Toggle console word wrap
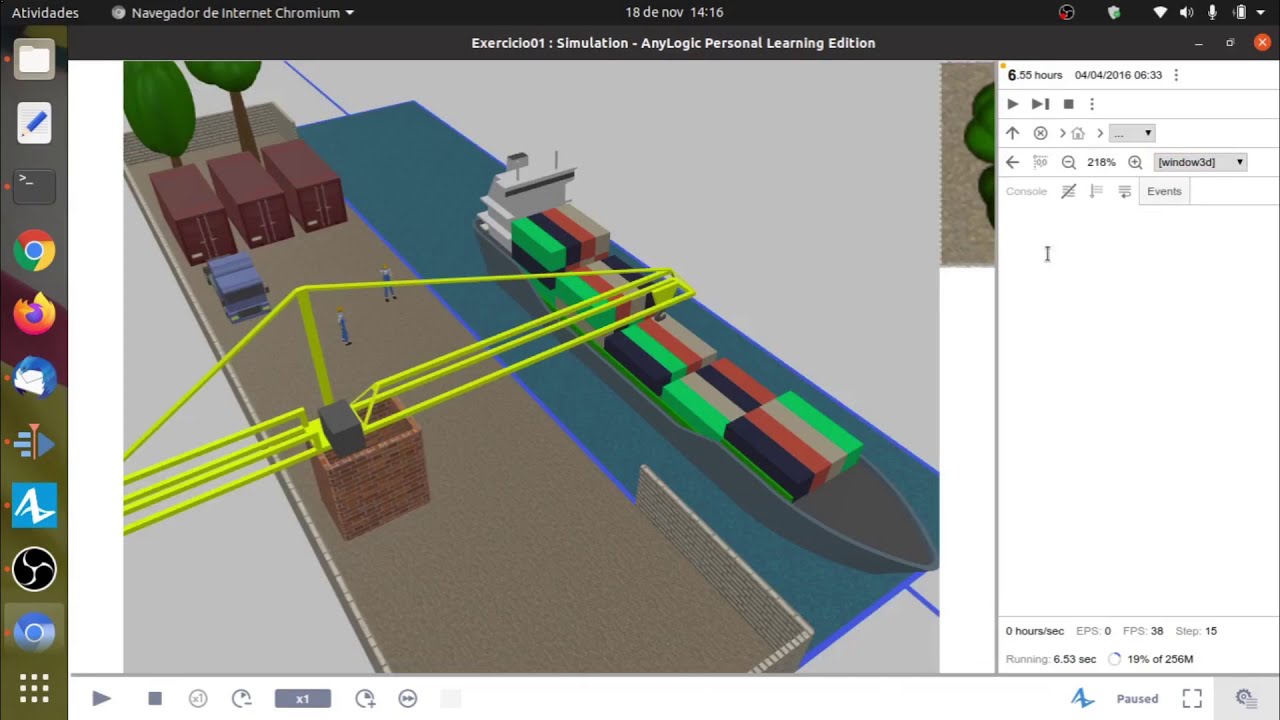This screenshot has width=1280, height=720. 1125,191
